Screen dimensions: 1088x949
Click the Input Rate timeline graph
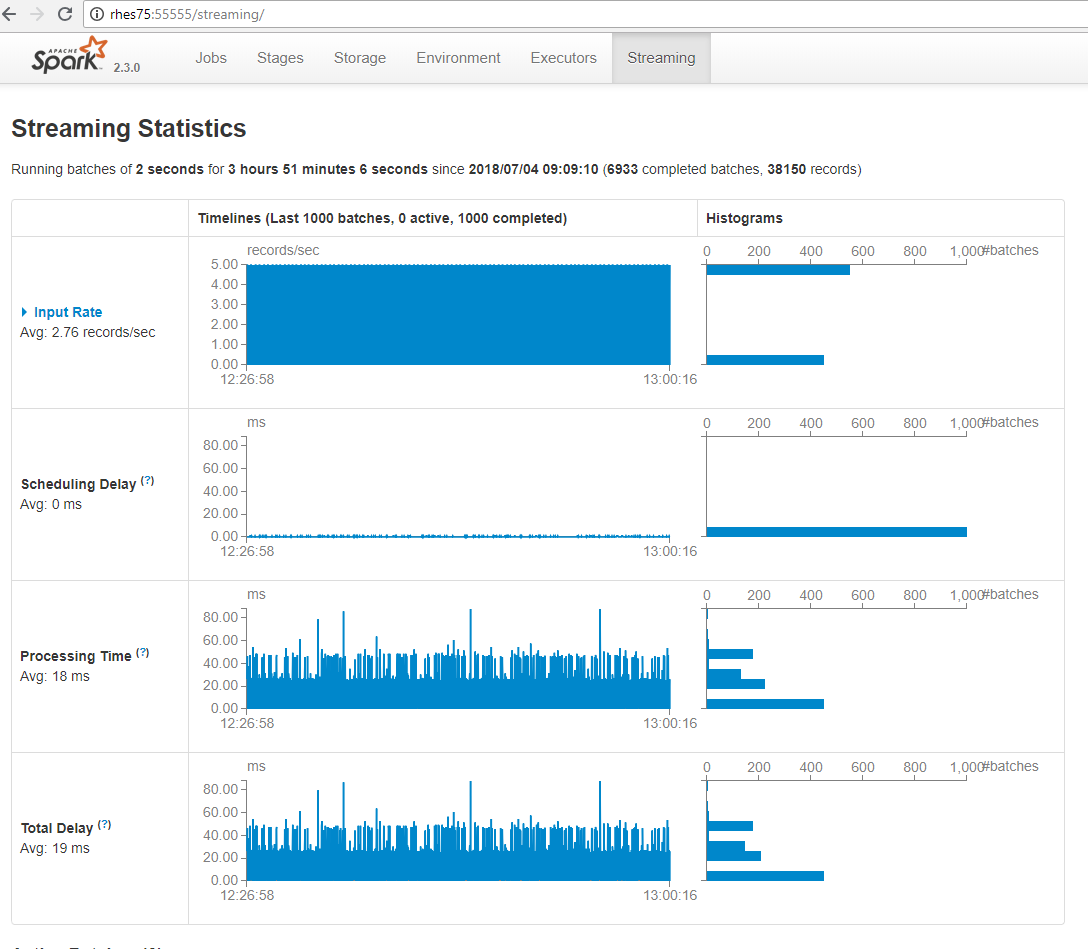click(x=458, y=314)
